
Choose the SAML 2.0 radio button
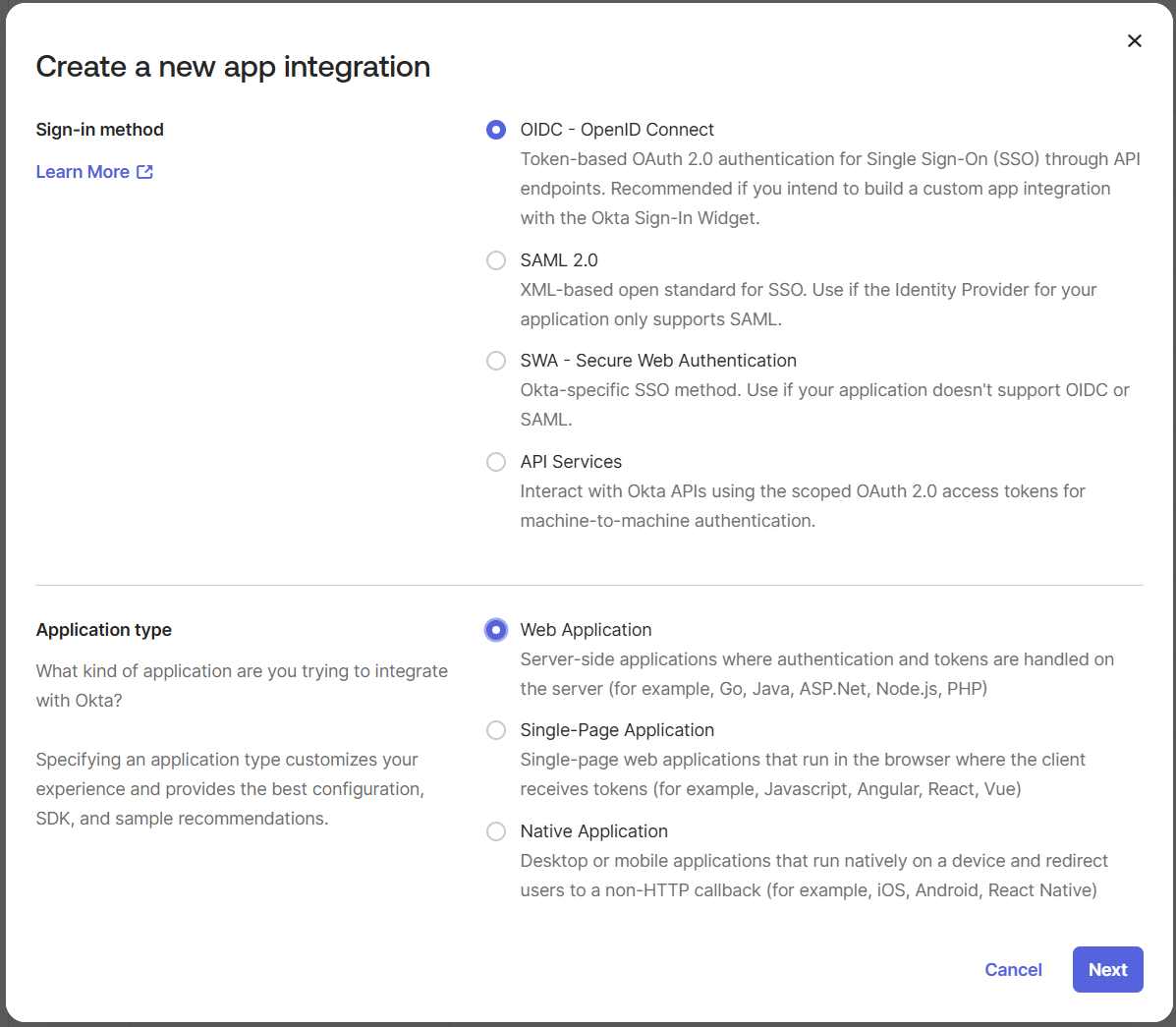[496, 260]
